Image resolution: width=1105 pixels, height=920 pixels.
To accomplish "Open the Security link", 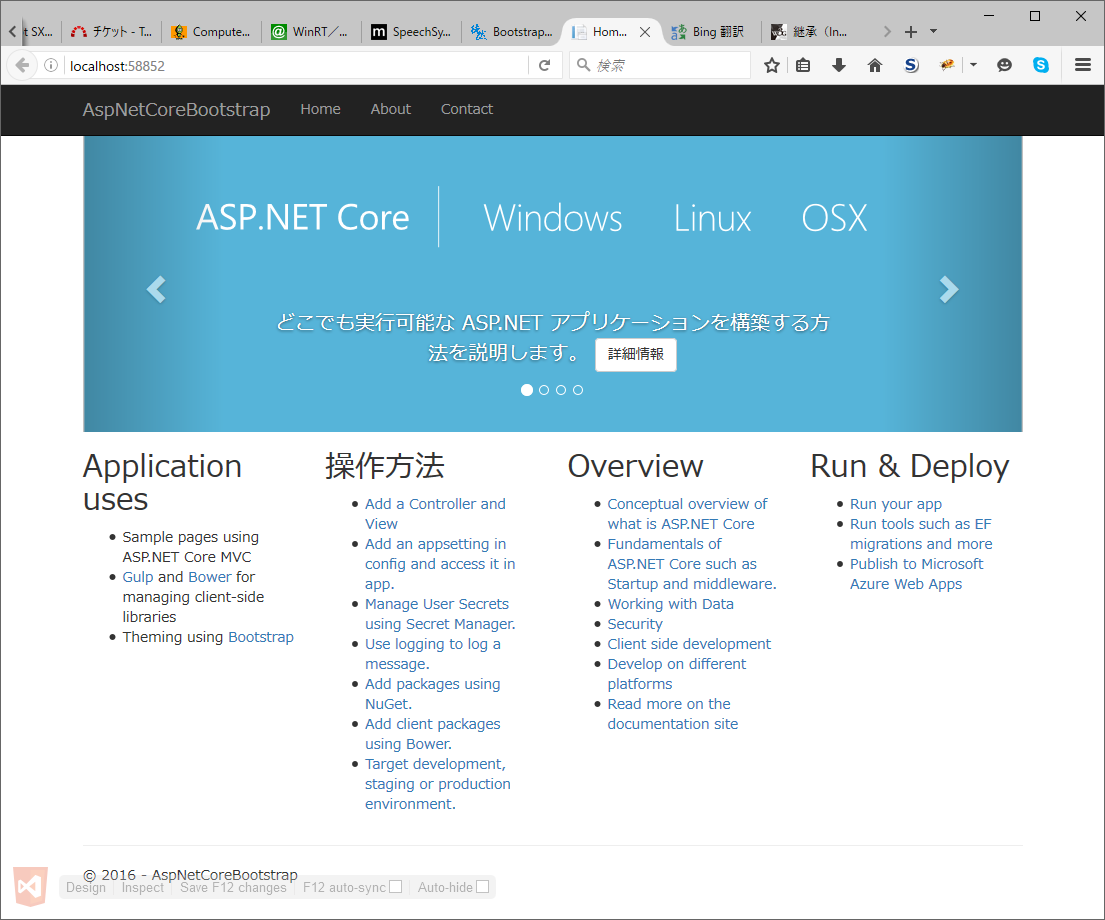I will tap(635, 624).
